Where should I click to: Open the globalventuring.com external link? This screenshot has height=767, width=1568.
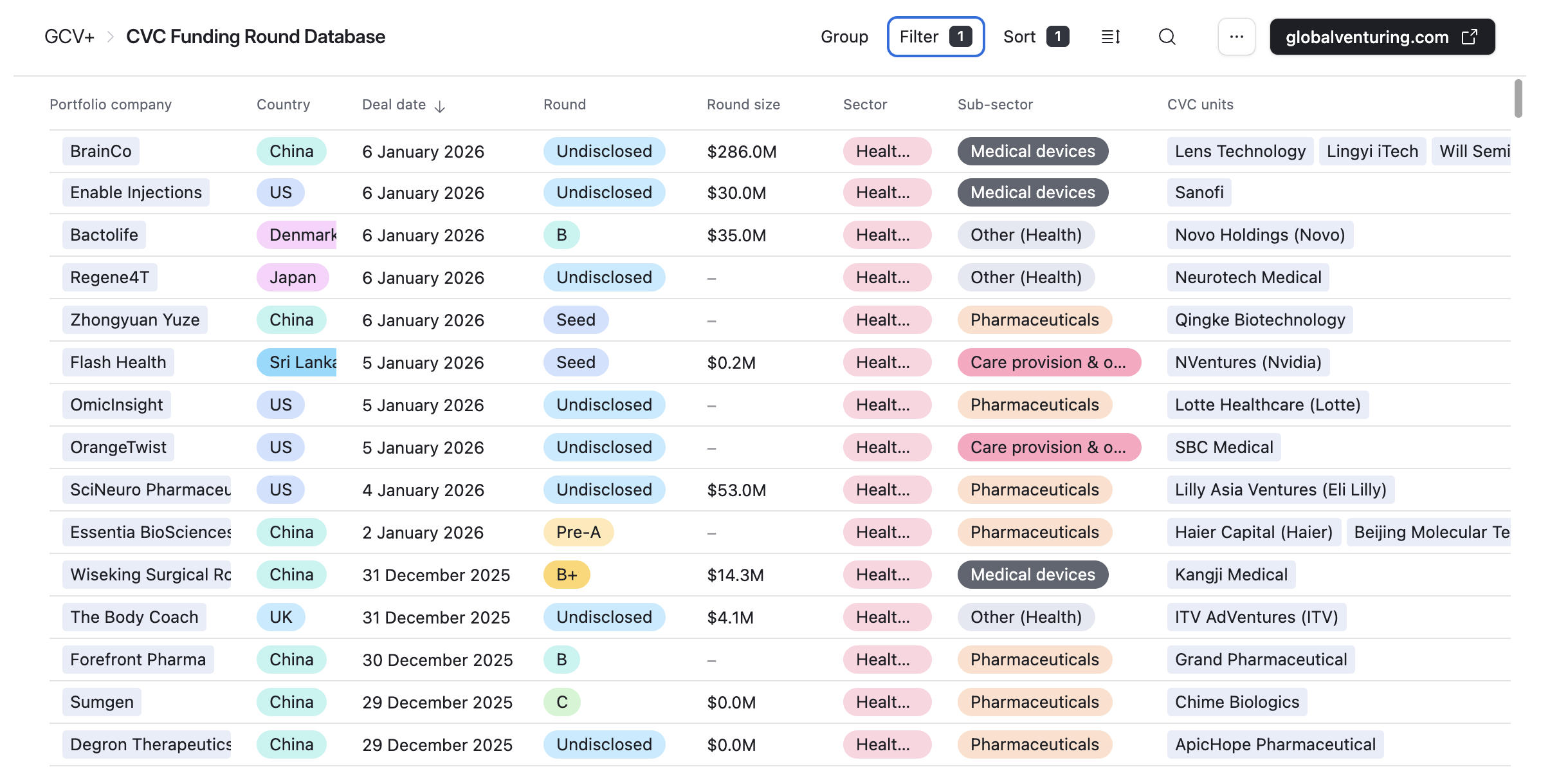coord(1381,37)
